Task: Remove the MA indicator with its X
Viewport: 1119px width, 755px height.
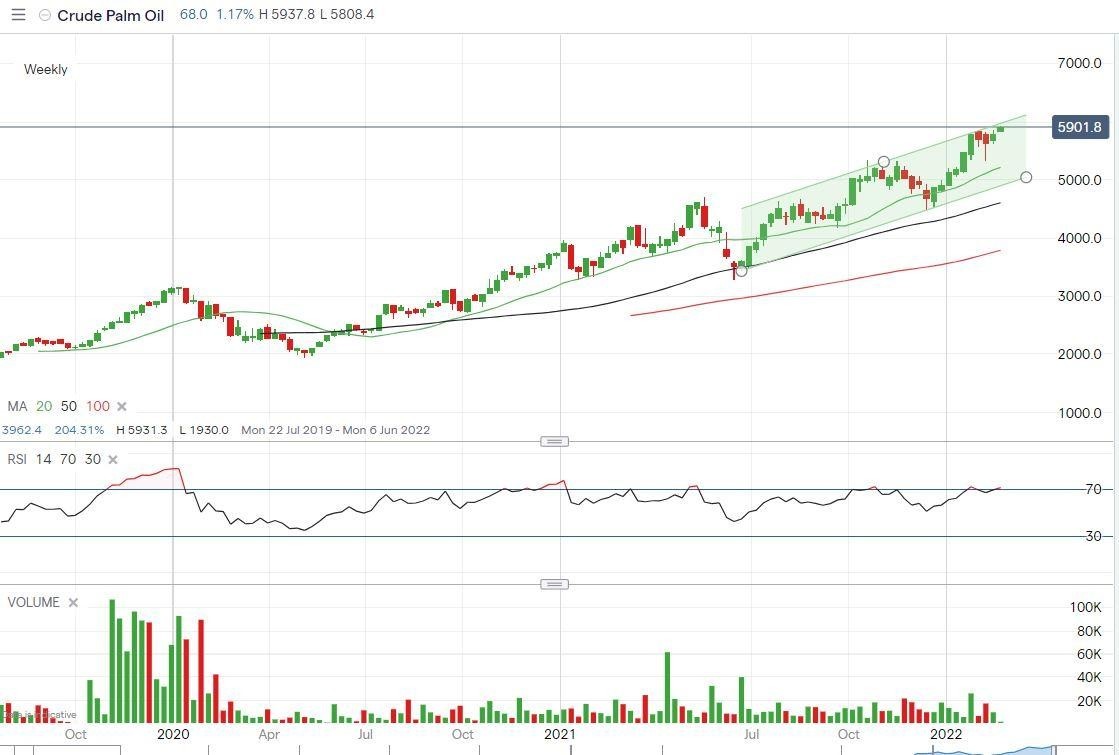Action: coord(122,406)
